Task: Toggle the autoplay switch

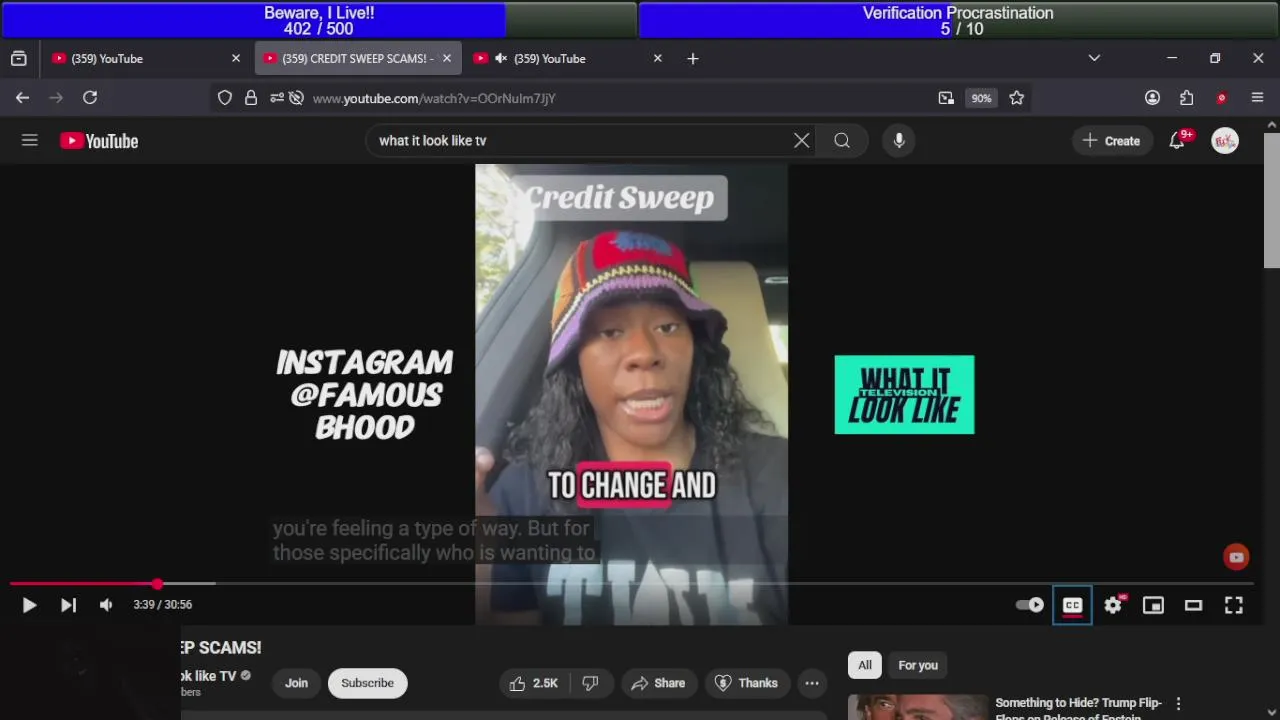Action: [x=1030, y=605]
